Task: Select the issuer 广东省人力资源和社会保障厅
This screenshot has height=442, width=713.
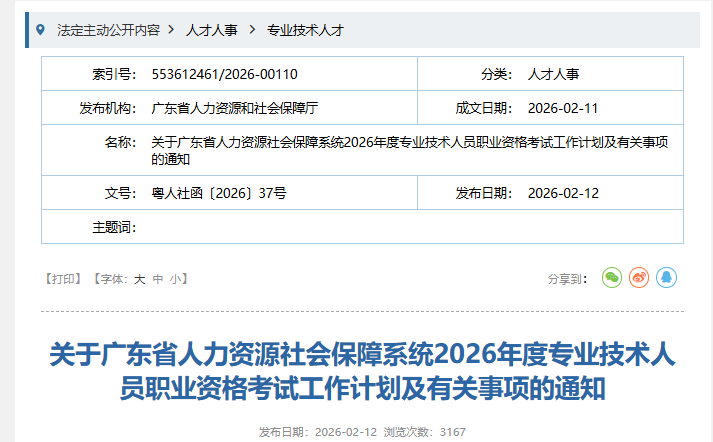Action: (234, 107)
